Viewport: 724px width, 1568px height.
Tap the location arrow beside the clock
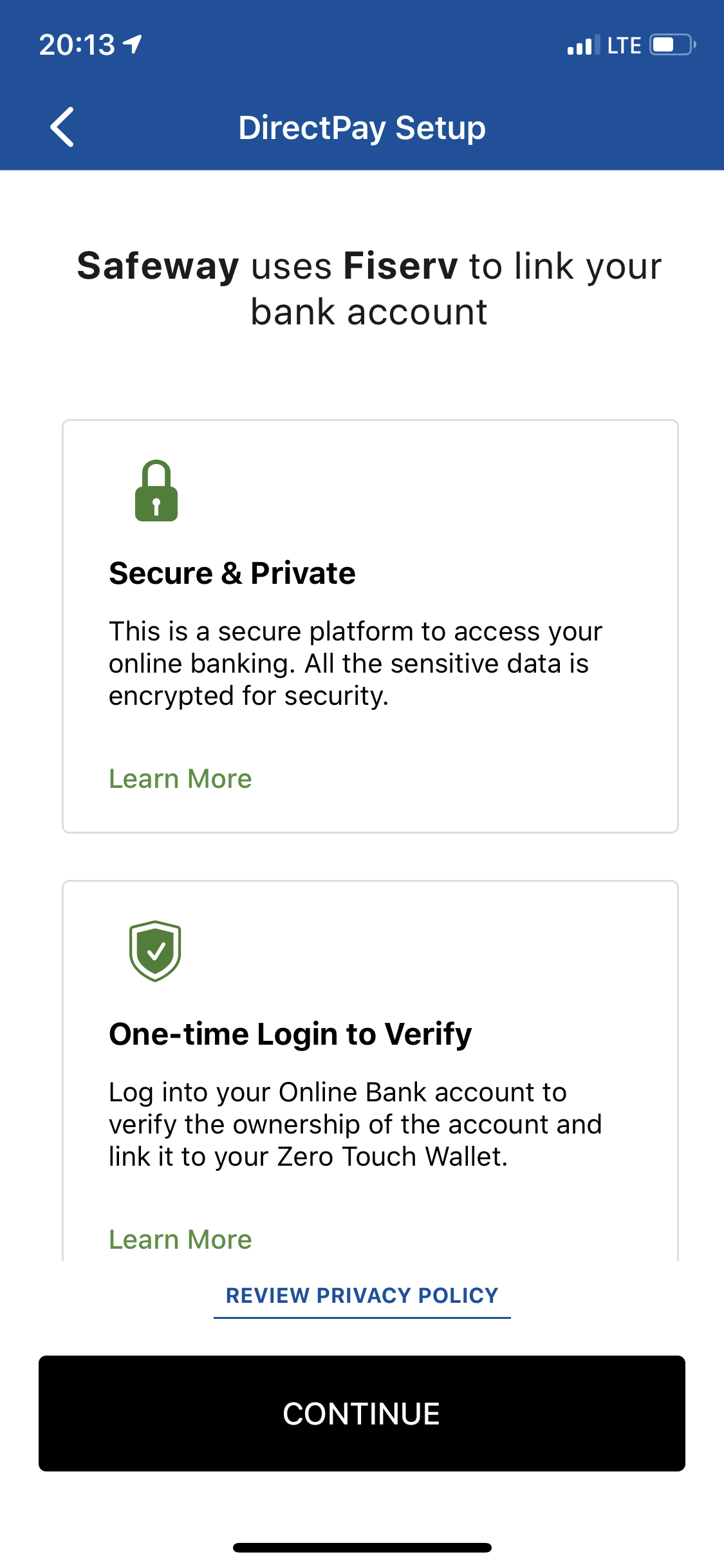click(133, 44)
